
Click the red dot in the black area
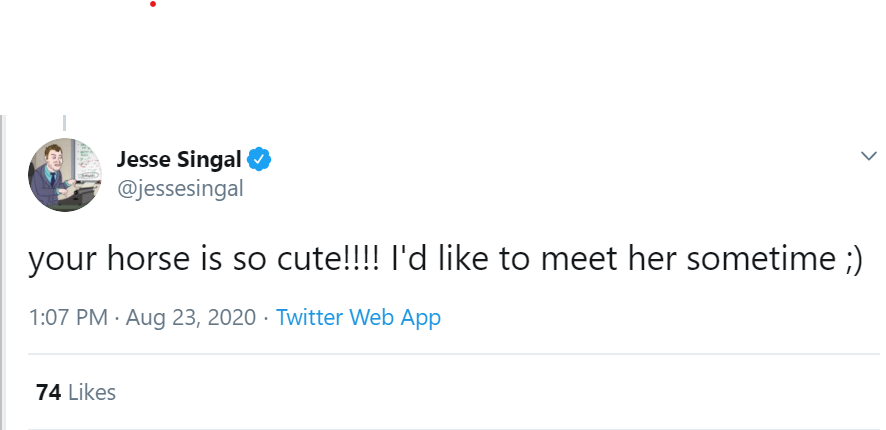pyautogui.click(x=153, y=4)
